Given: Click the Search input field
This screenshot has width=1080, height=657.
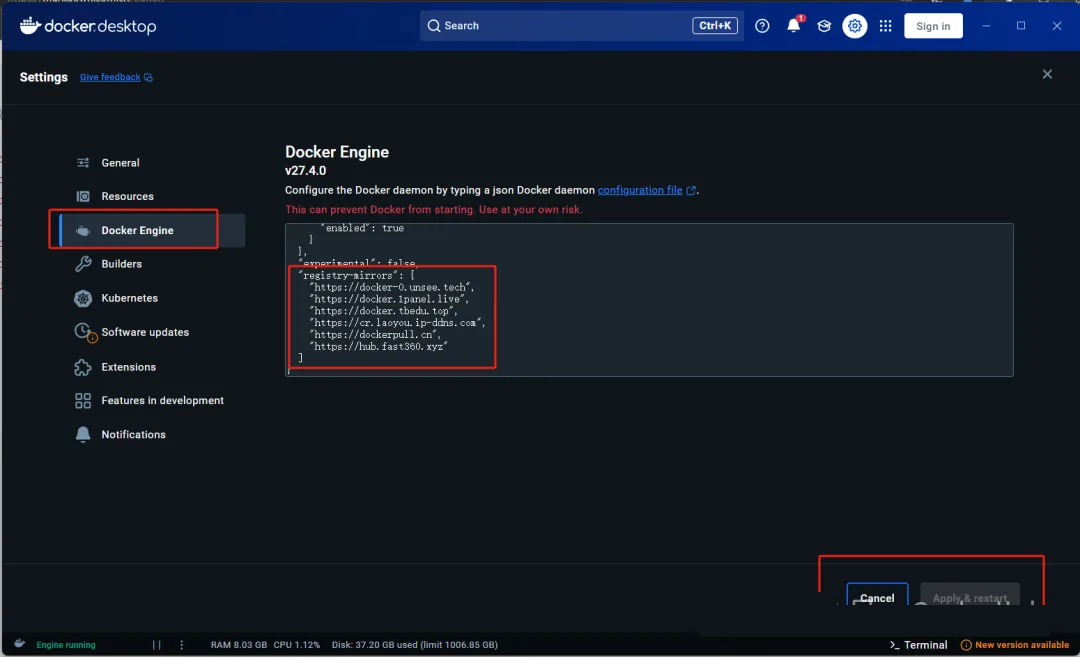Looking at the screenshot, I should pyautogui.click(x=581, y=25).
